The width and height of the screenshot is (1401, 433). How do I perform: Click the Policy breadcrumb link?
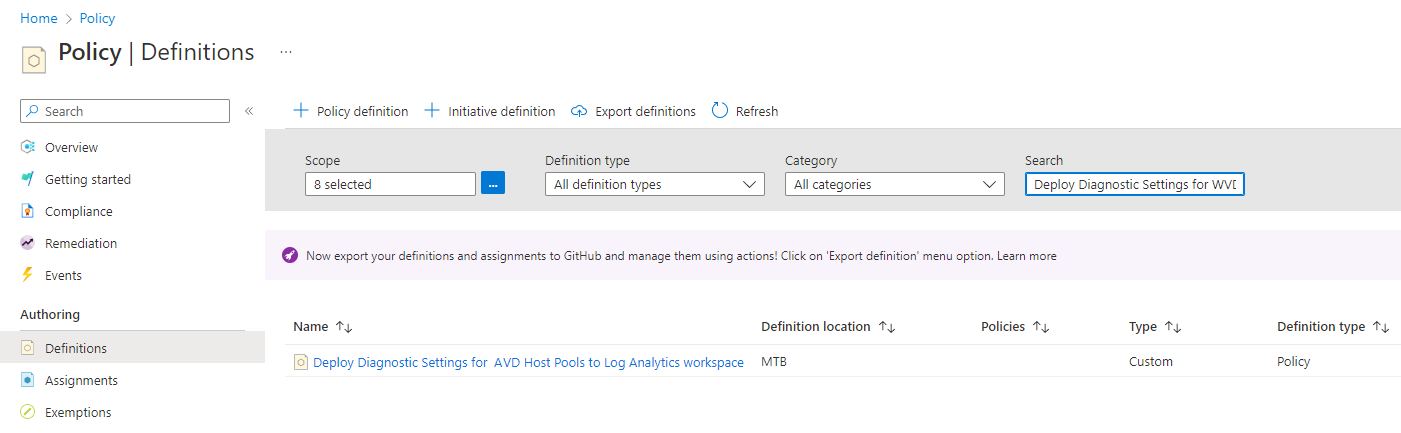tap(97, 18)
